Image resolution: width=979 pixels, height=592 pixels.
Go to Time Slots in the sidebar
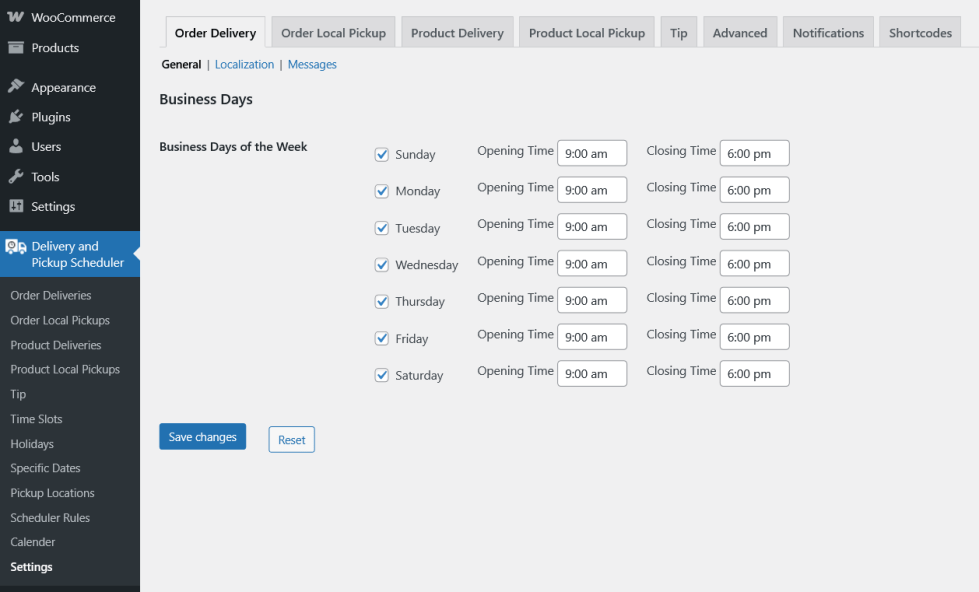click(x=36, y=419)
